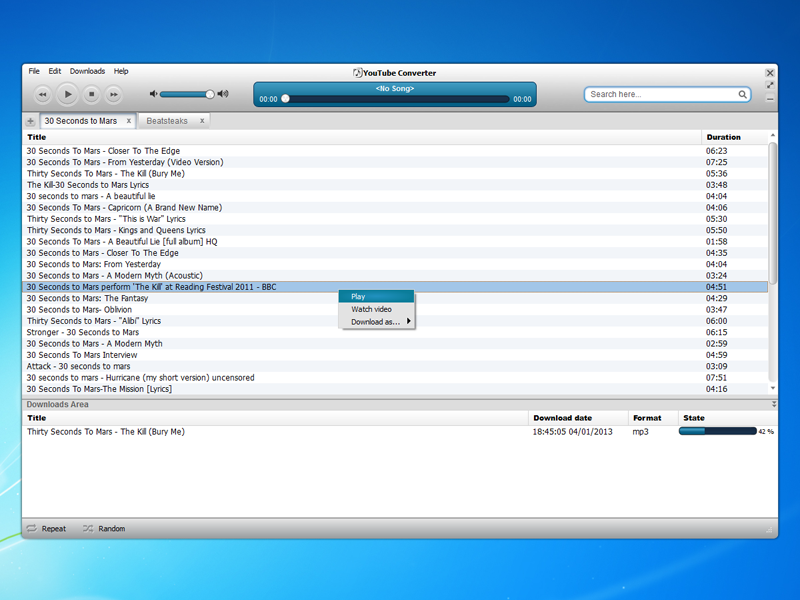Click the stop playback button
The height and width of the screenshot is (600, 800).
(x=91, y=94)
